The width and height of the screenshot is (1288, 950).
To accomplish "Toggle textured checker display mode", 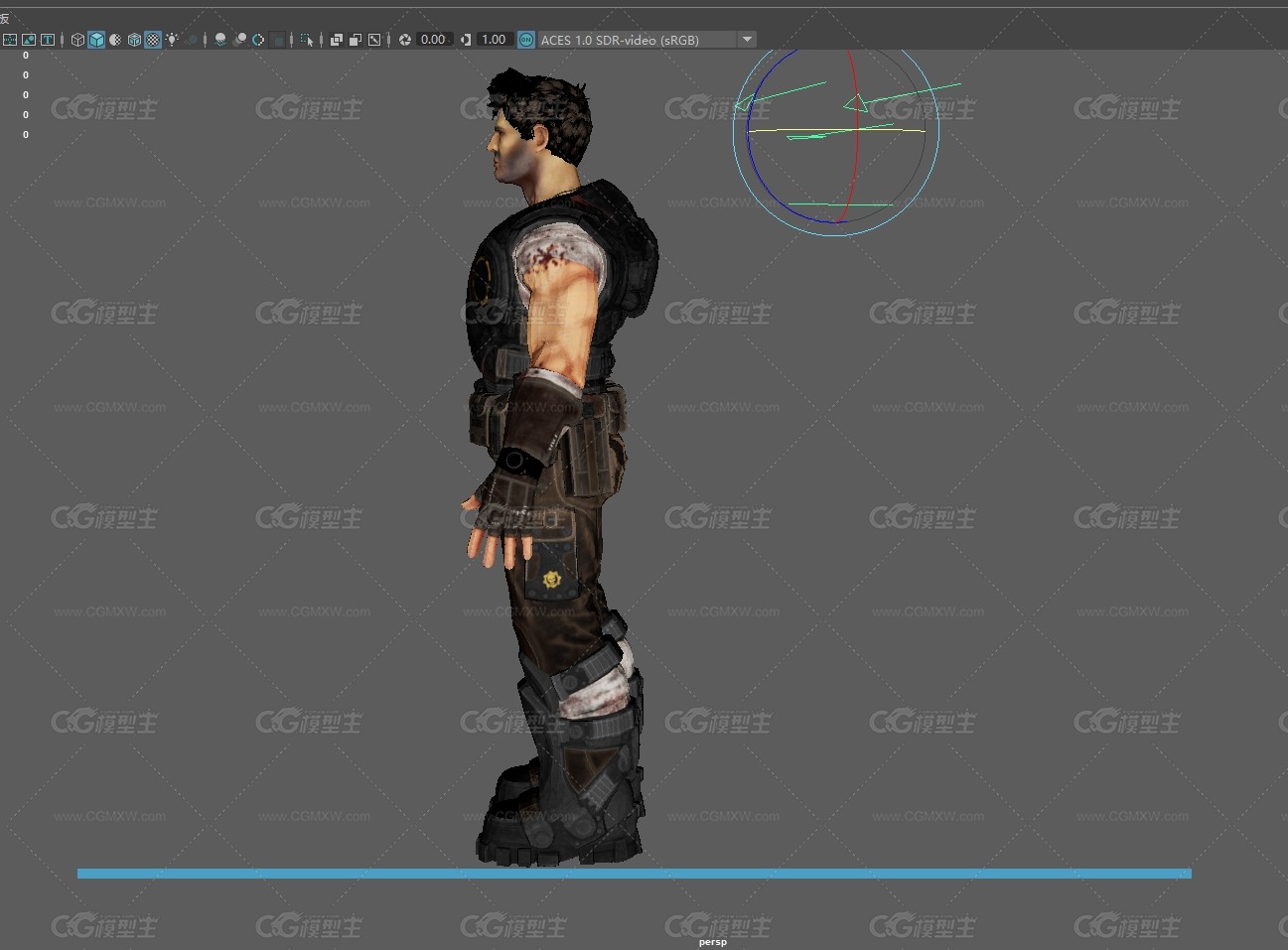I will point(153,40).
